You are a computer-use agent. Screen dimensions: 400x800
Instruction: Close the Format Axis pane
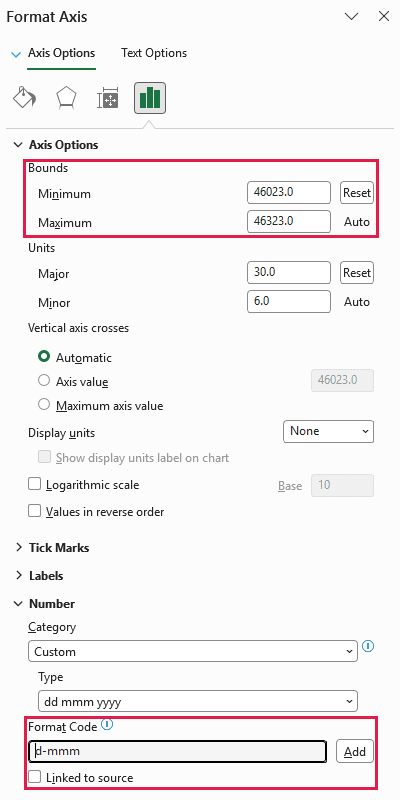384,16
